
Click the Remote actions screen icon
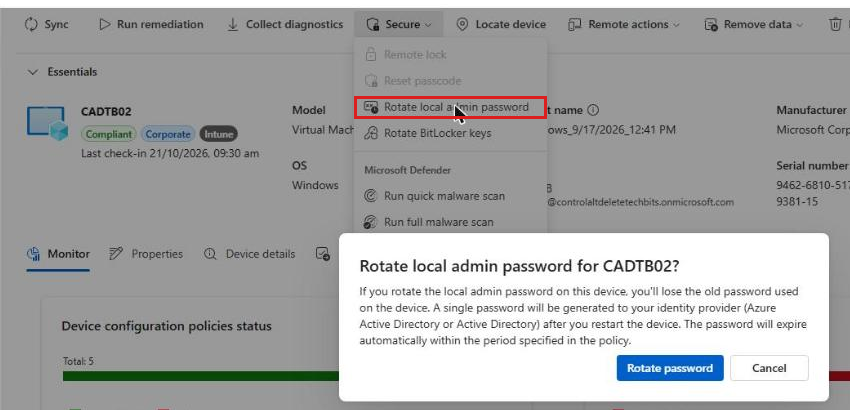(x=575, y=24)
